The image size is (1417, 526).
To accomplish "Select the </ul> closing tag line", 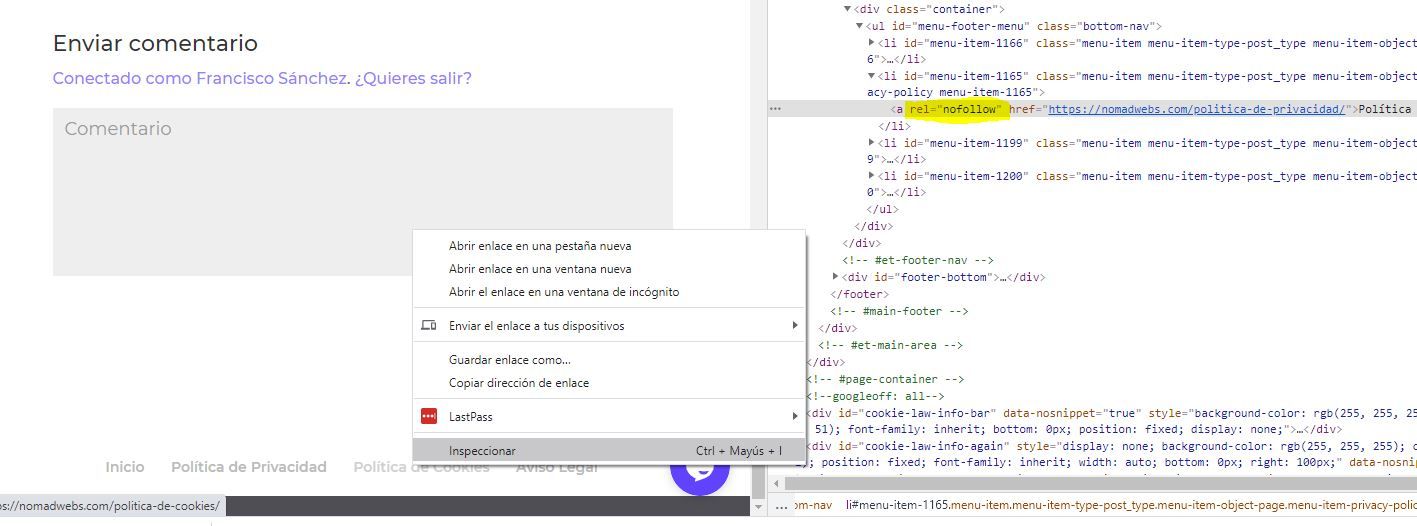I will [883, 210].
